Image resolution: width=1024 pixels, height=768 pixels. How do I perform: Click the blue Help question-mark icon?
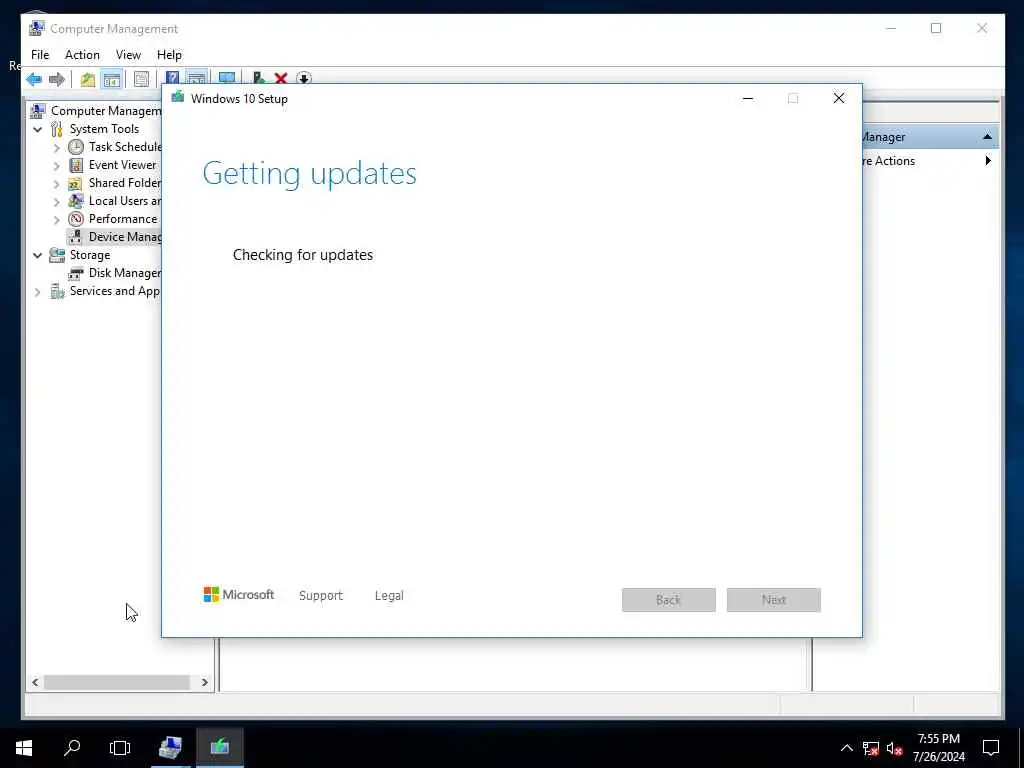tap(172, 78)
